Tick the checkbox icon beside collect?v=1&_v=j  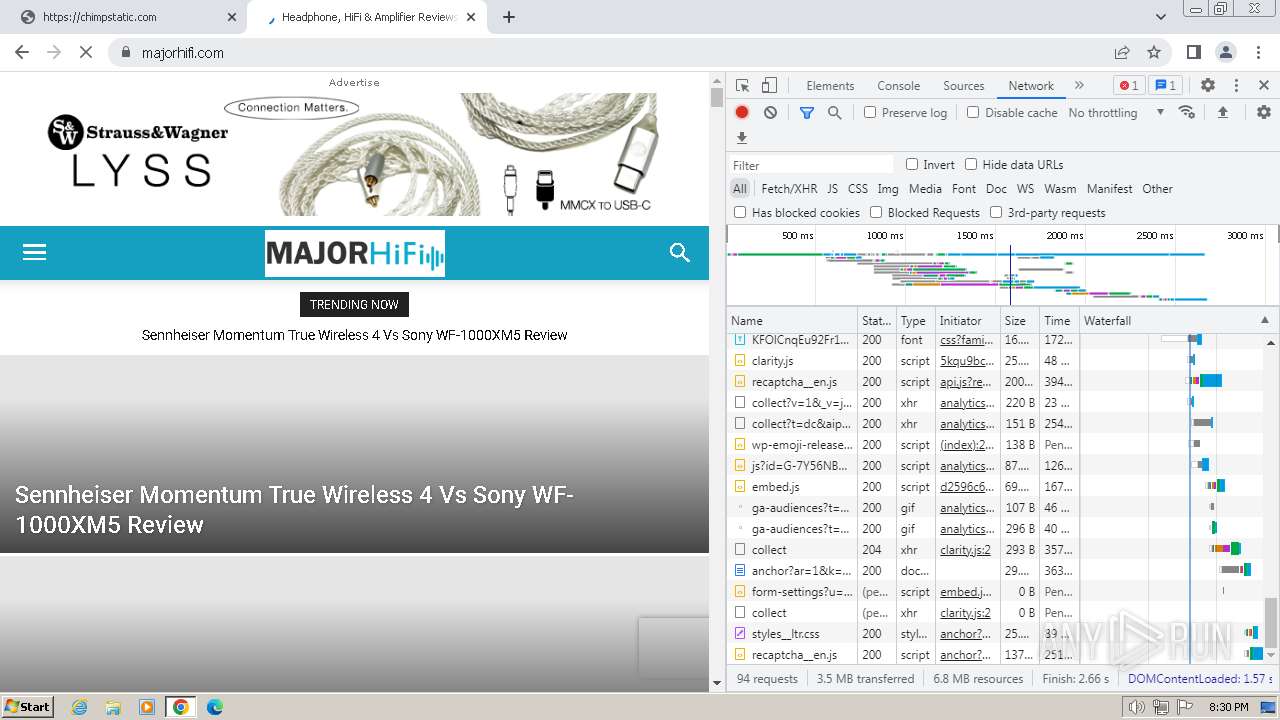[740, 403]
